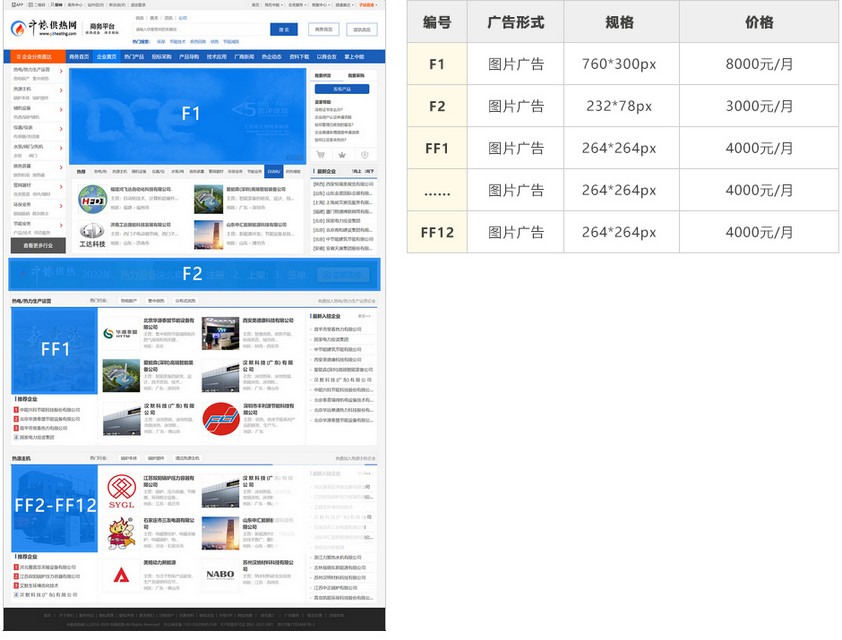
Task: Open 热门产品 in the blue navigation bar
Action: click(133, 57)
